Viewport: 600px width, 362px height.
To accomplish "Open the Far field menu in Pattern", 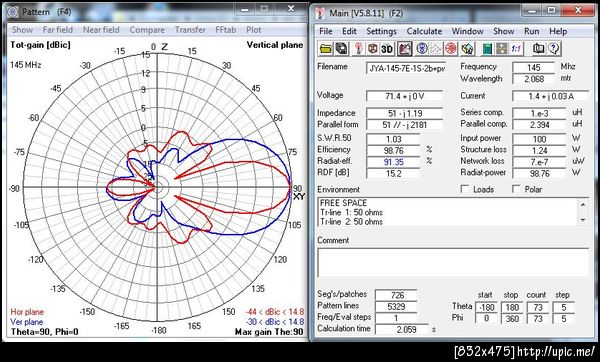I will pyautogui.click(x=57, y=30).
